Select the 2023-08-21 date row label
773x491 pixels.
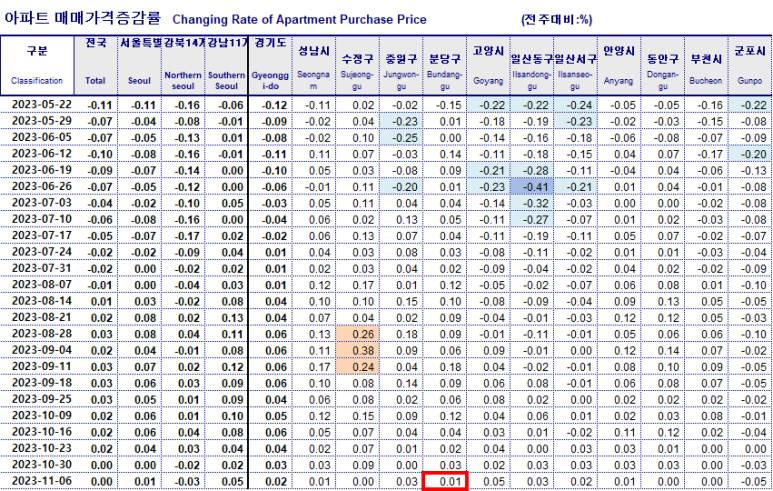[x=42, y=317]
